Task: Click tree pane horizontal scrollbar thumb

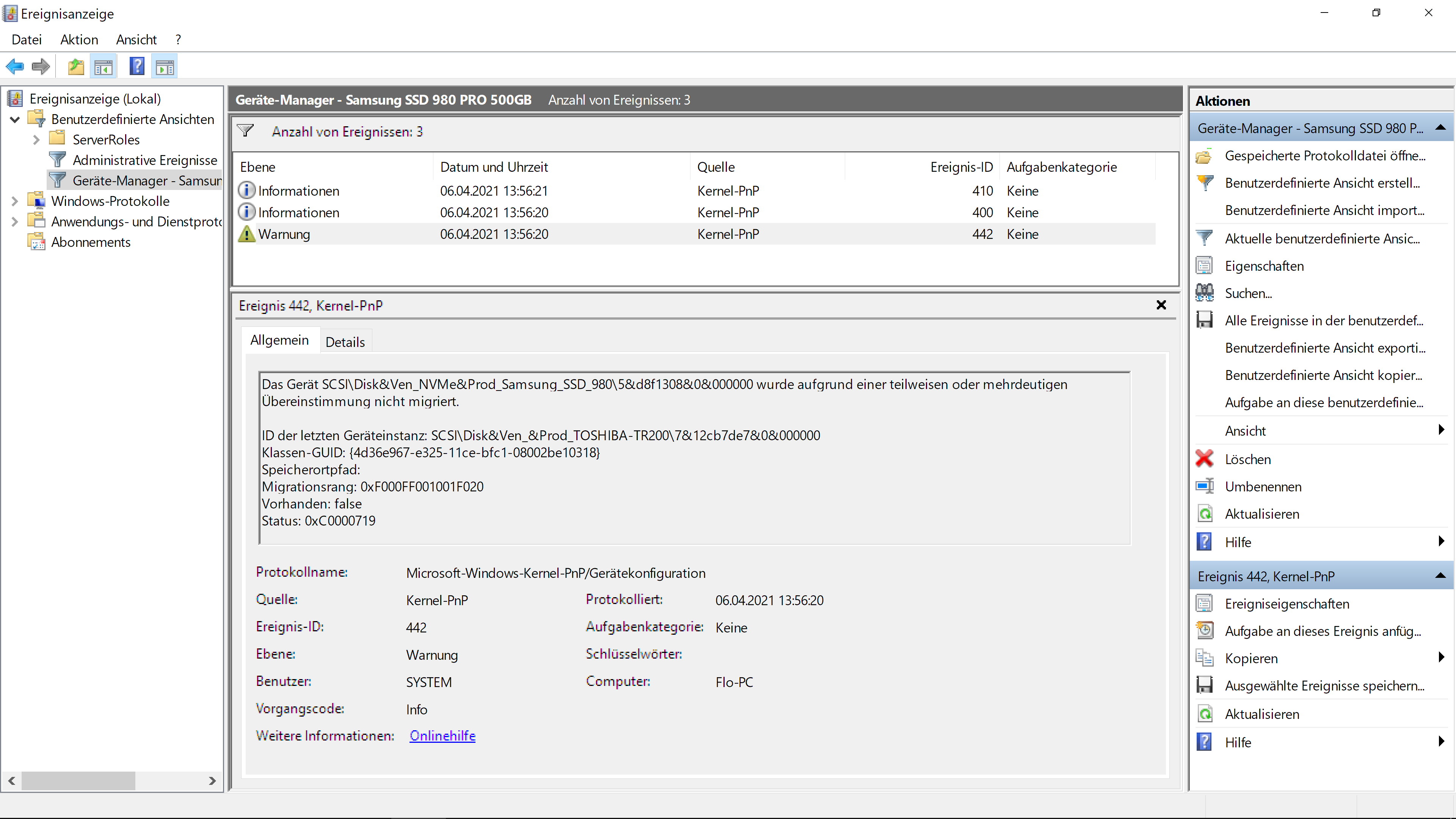Action: [x=78, y=781]
